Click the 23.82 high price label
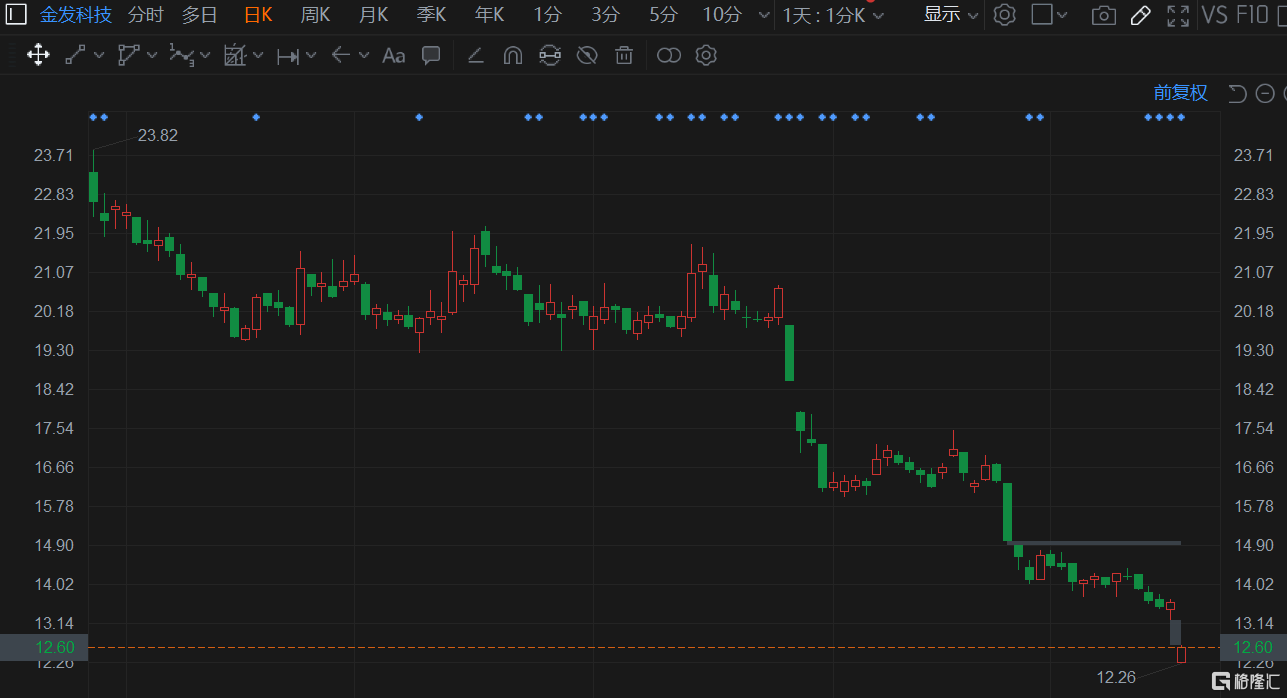Image resolution: width=1287 pixels, height=698 pixels. (x=158, y=135)
